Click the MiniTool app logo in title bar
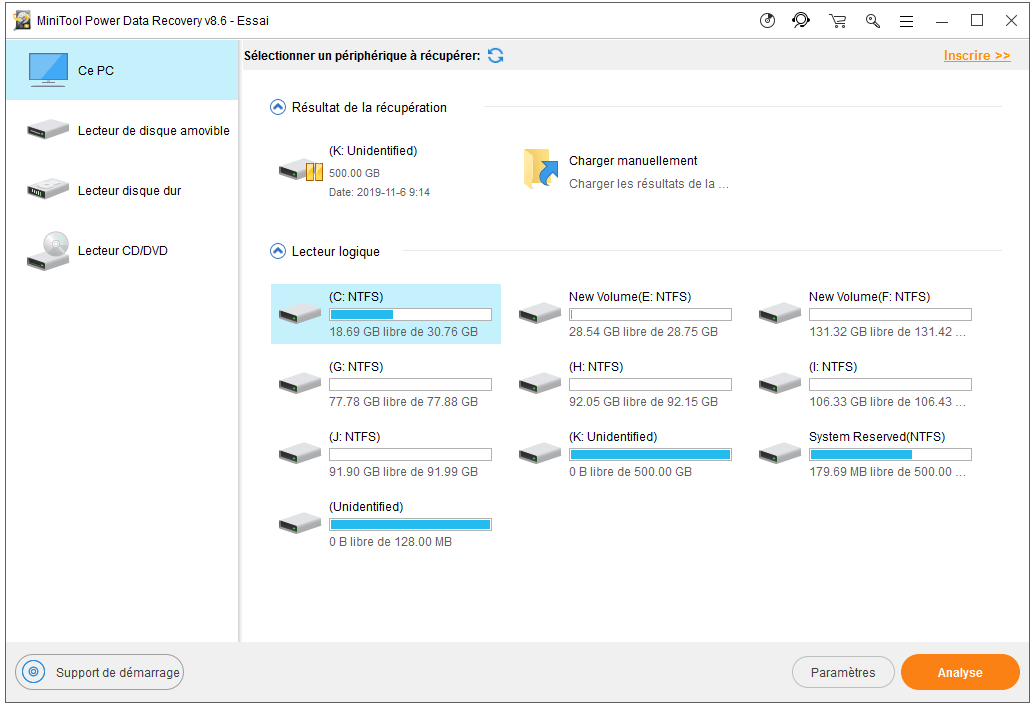 (22, 20)
